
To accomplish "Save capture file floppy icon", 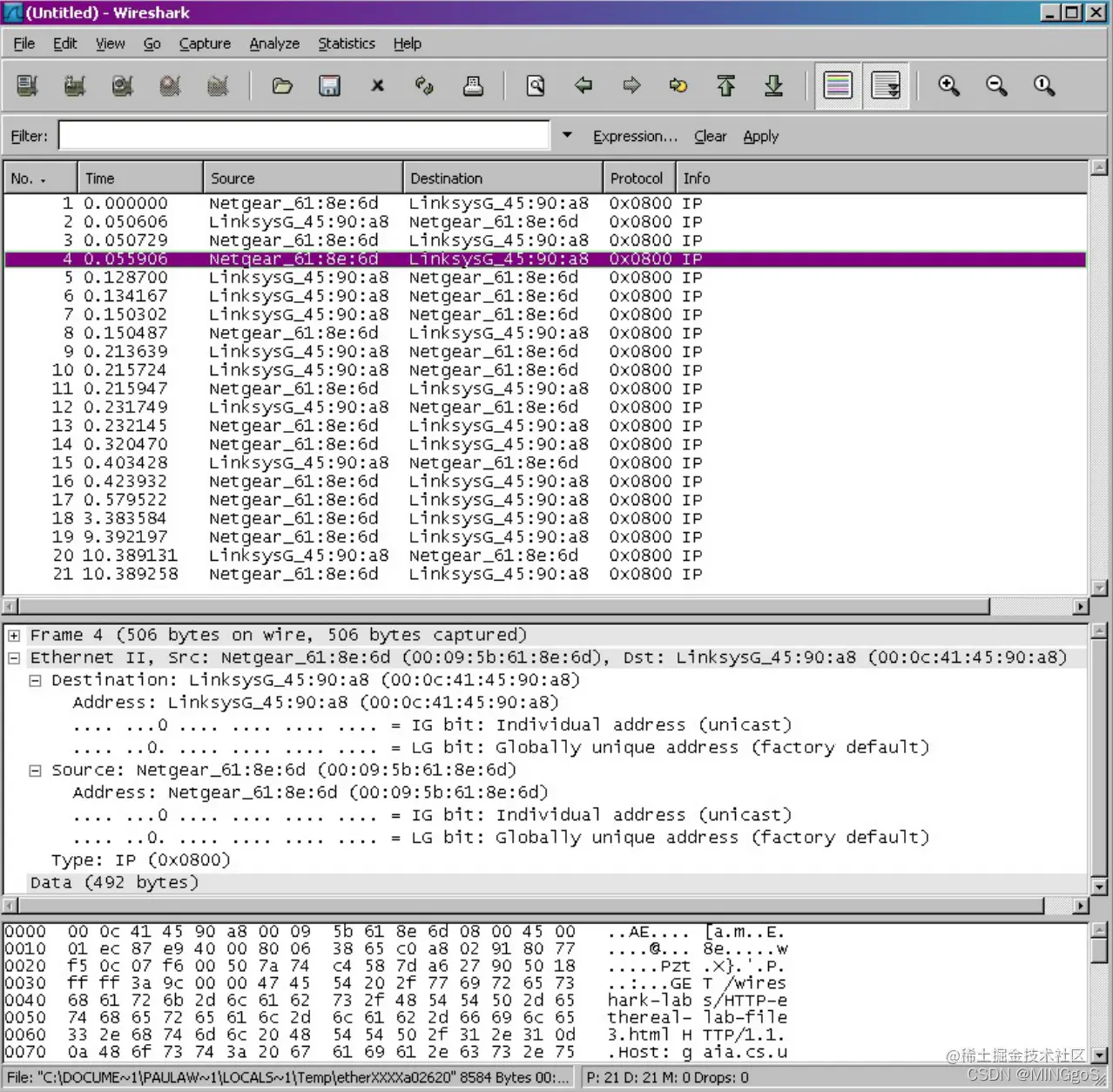I will [329, 85].
